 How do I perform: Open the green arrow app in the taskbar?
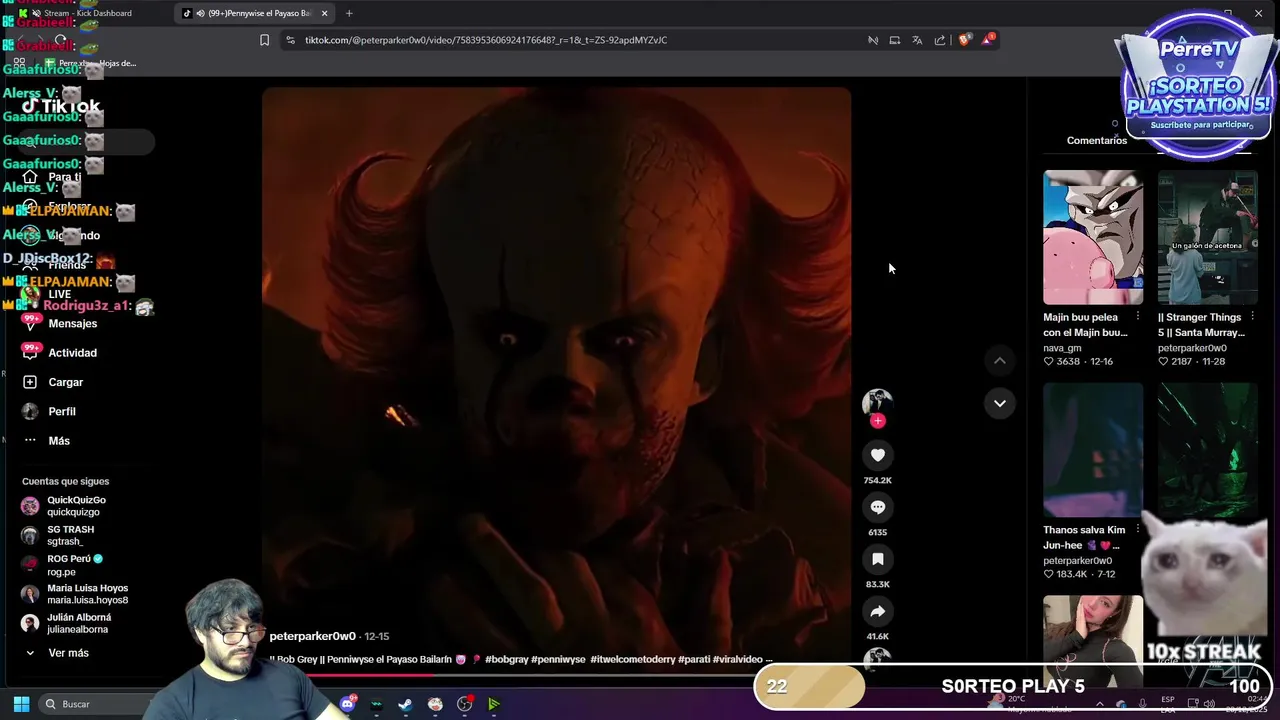[x=494, y=704]
